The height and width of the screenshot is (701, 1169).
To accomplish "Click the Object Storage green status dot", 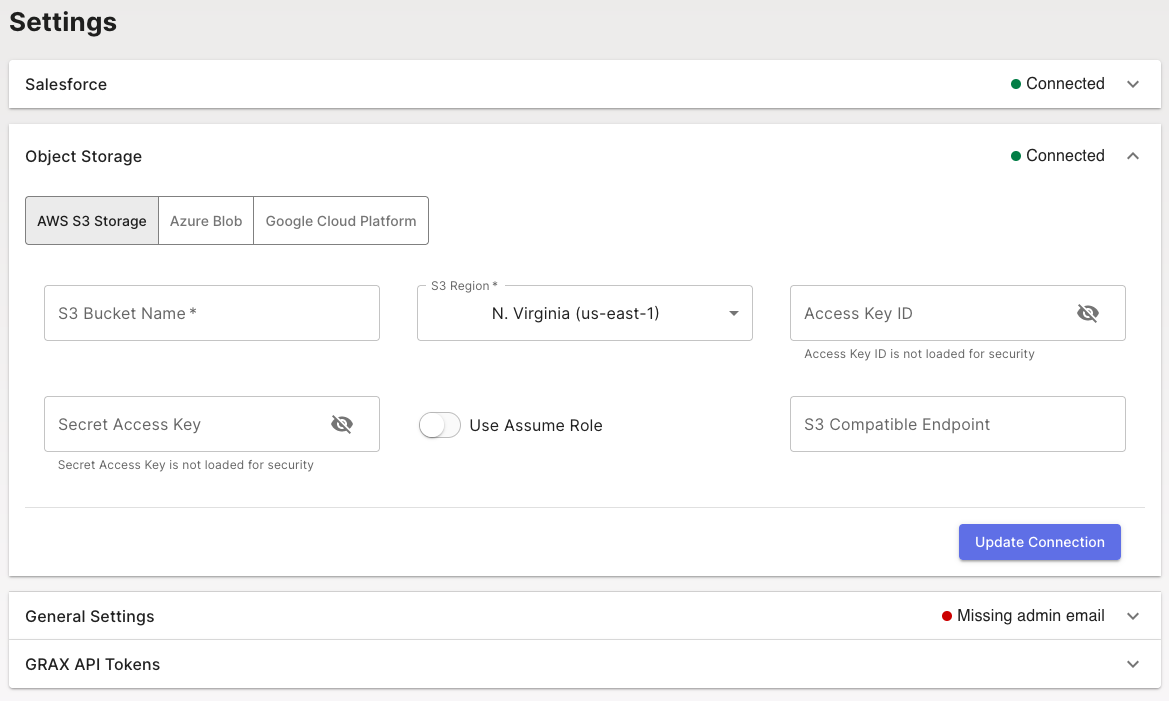I will [x=1016, y=156].
